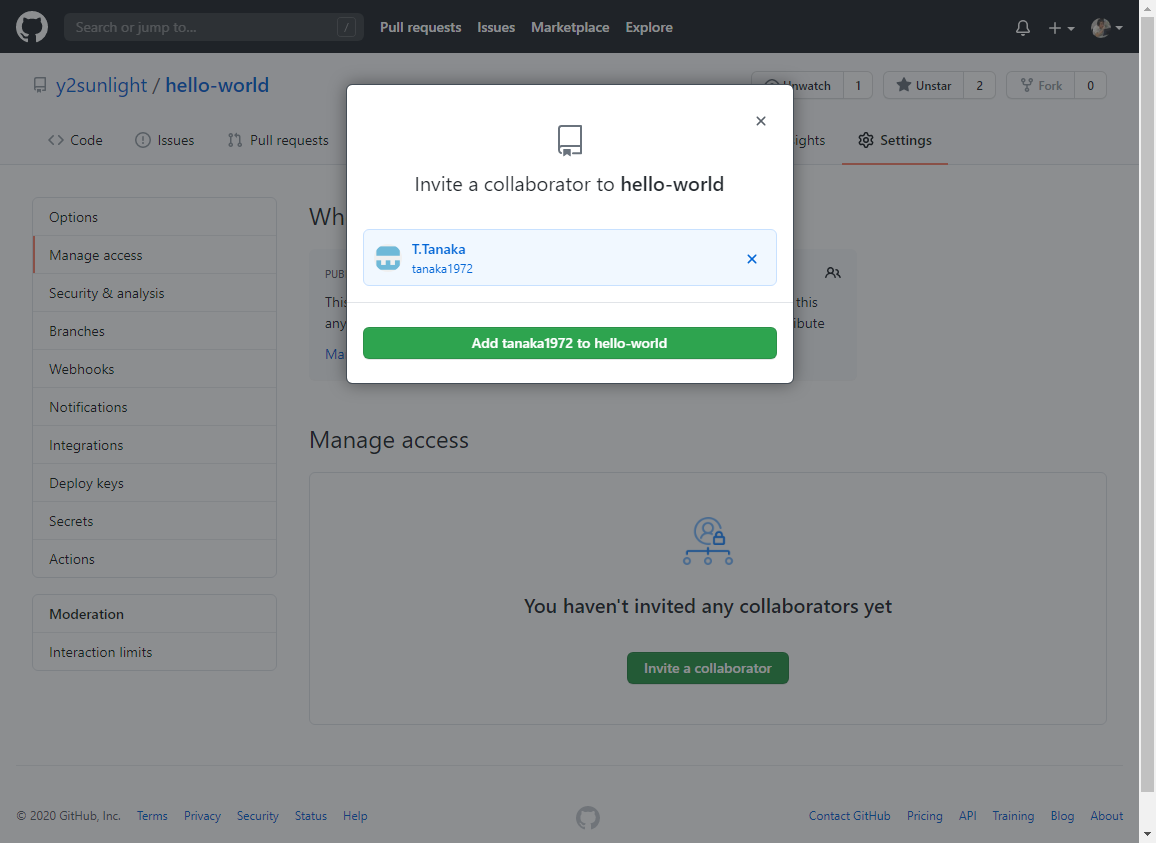Remove selected user tanaka1972

pyautogui.click(x=752, y=259)
